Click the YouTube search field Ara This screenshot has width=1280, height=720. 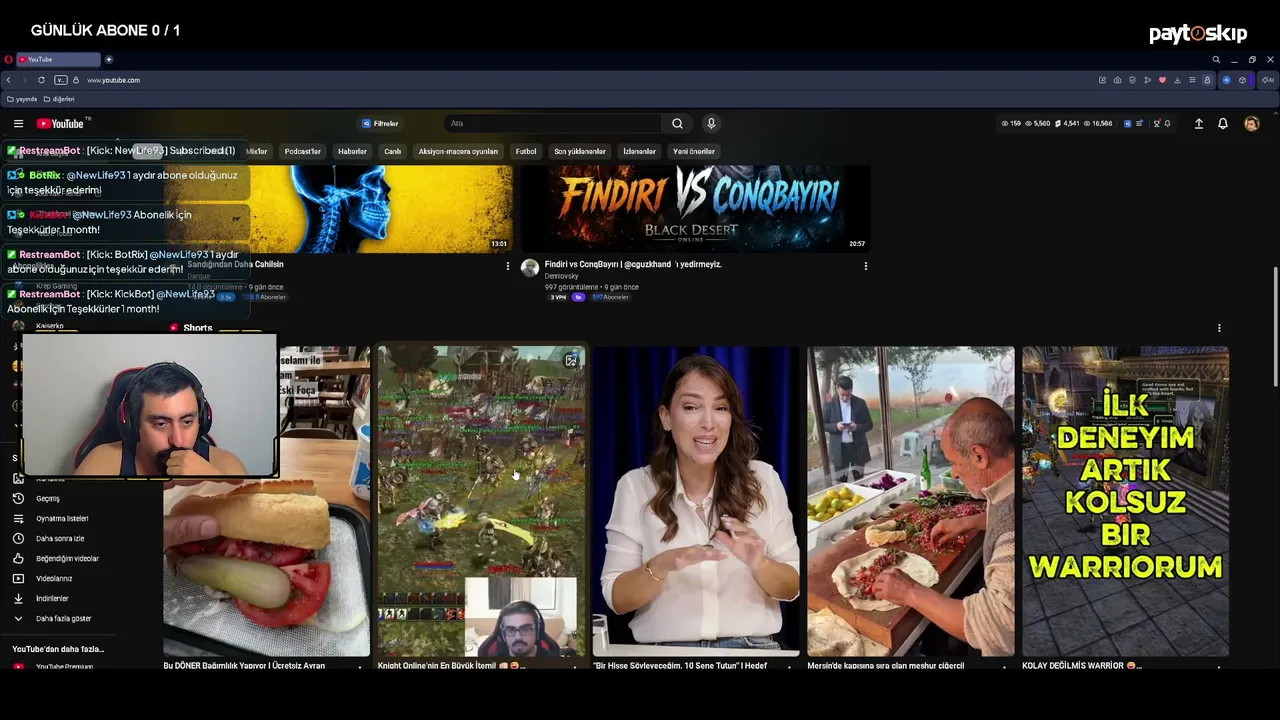click(x=552, y=124)
